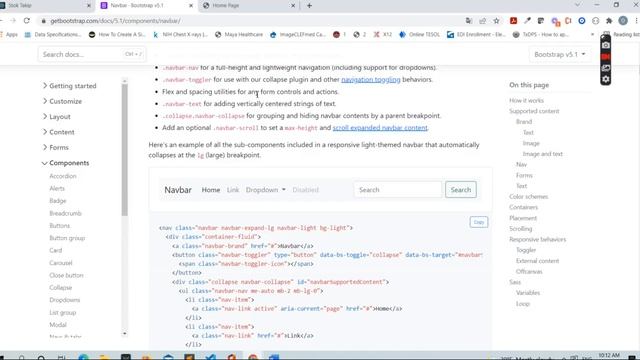Focus the Search docs input field
640x360 pixels.
(x=91, y=54)
